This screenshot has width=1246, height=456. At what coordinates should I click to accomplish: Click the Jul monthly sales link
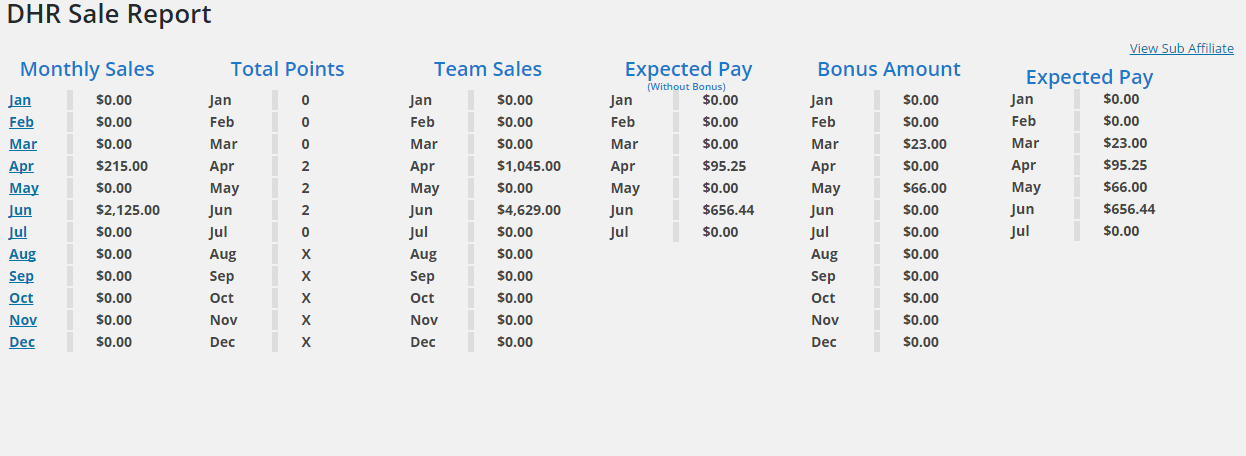tap(18, 232)
